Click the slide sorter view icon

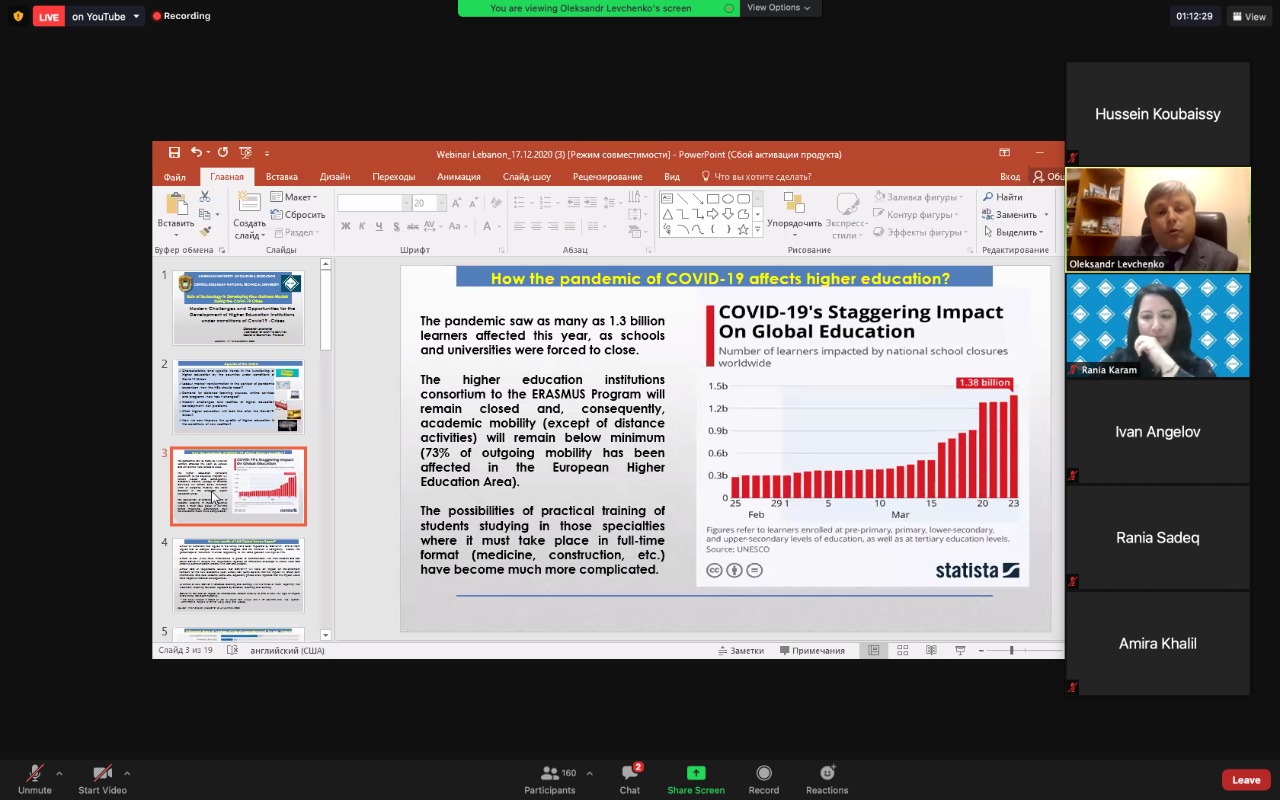point(902,650)
